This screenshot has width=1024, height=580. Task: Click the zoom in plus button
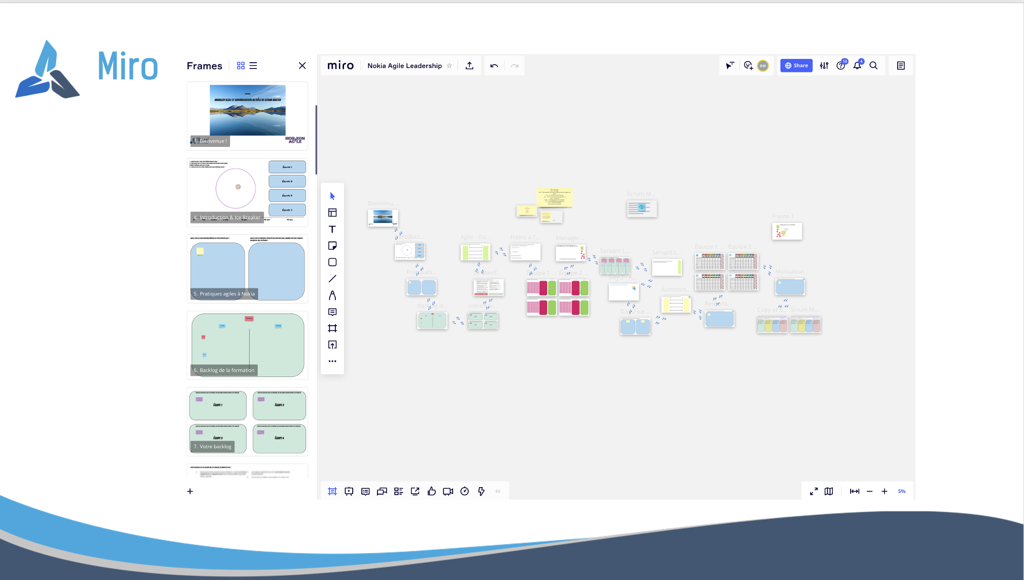884,491
